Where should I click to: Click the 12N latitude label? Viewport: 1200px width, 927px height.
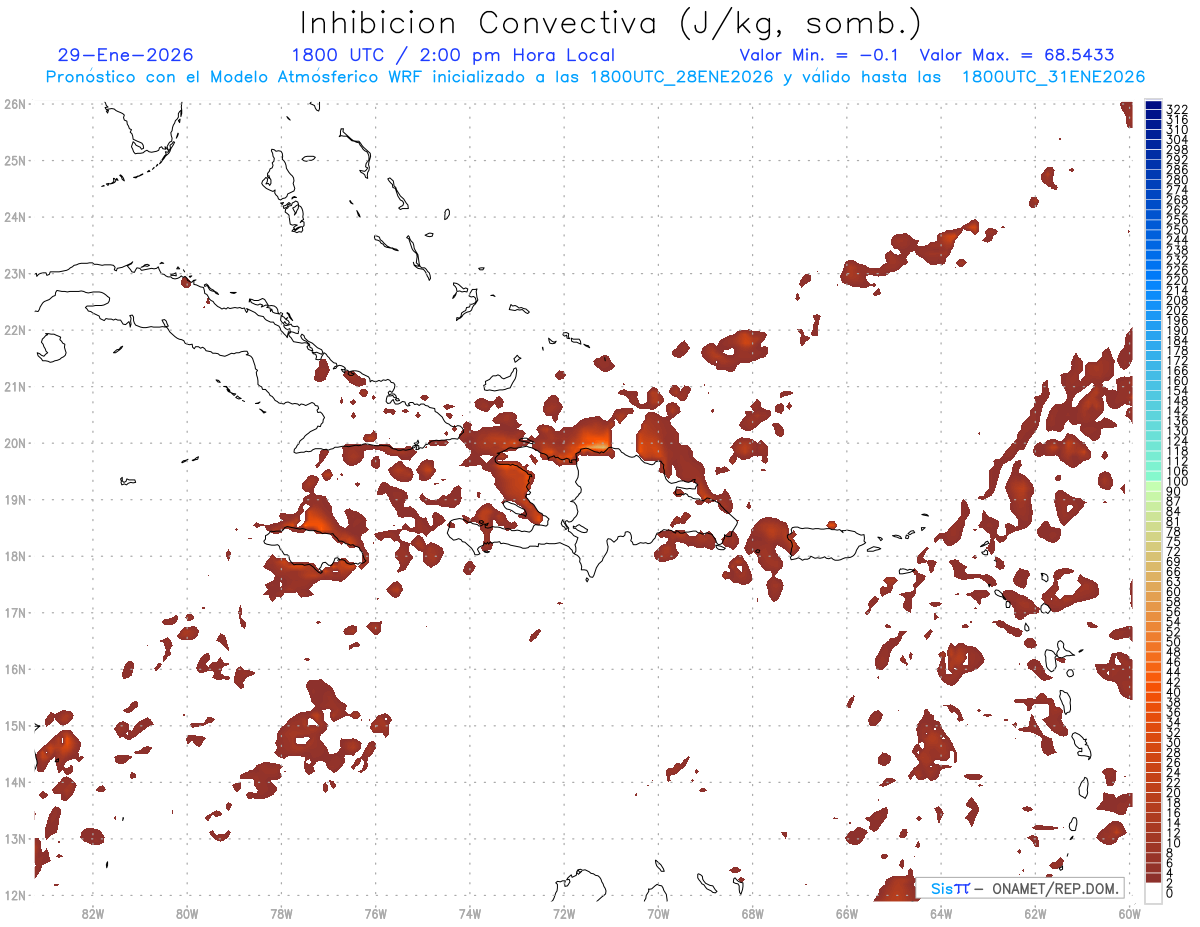click(14, 895)
